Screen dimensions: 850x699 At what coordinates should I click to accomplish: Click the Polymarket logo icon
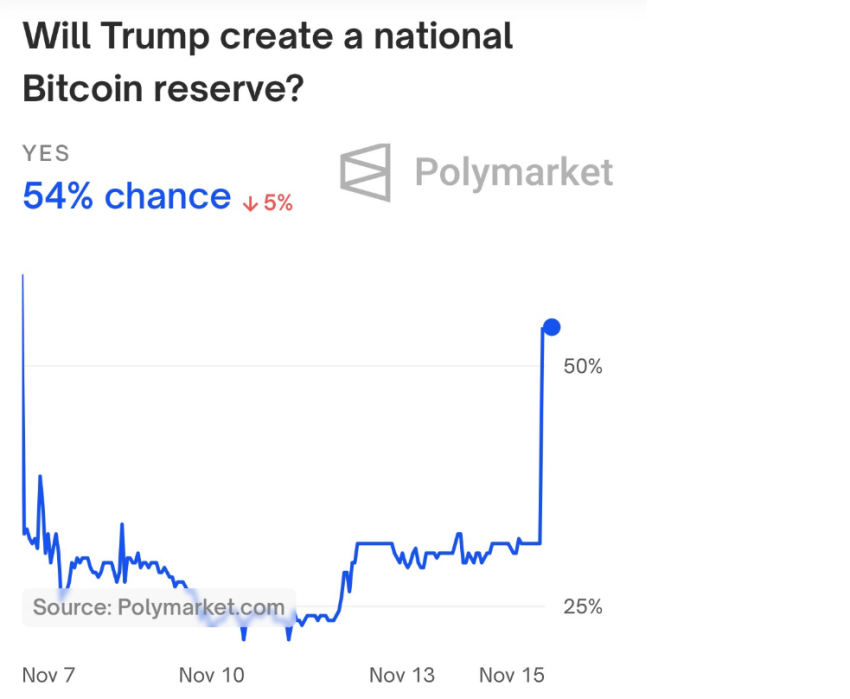(365, 172)
